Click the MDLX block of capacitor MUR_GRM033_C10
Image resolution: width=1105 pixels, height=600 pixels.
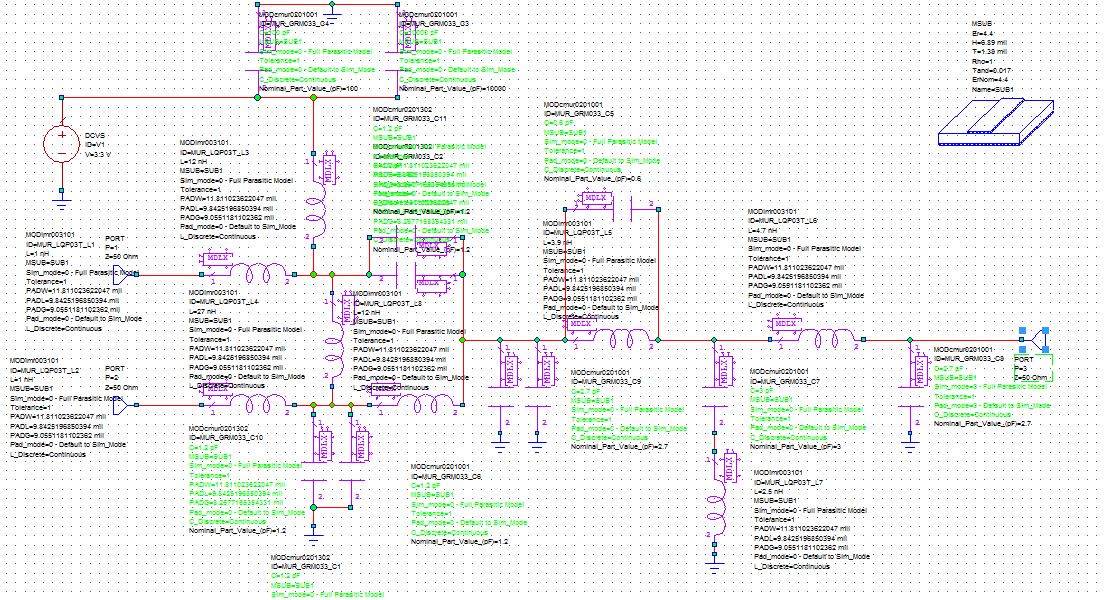tap(325, 445)
